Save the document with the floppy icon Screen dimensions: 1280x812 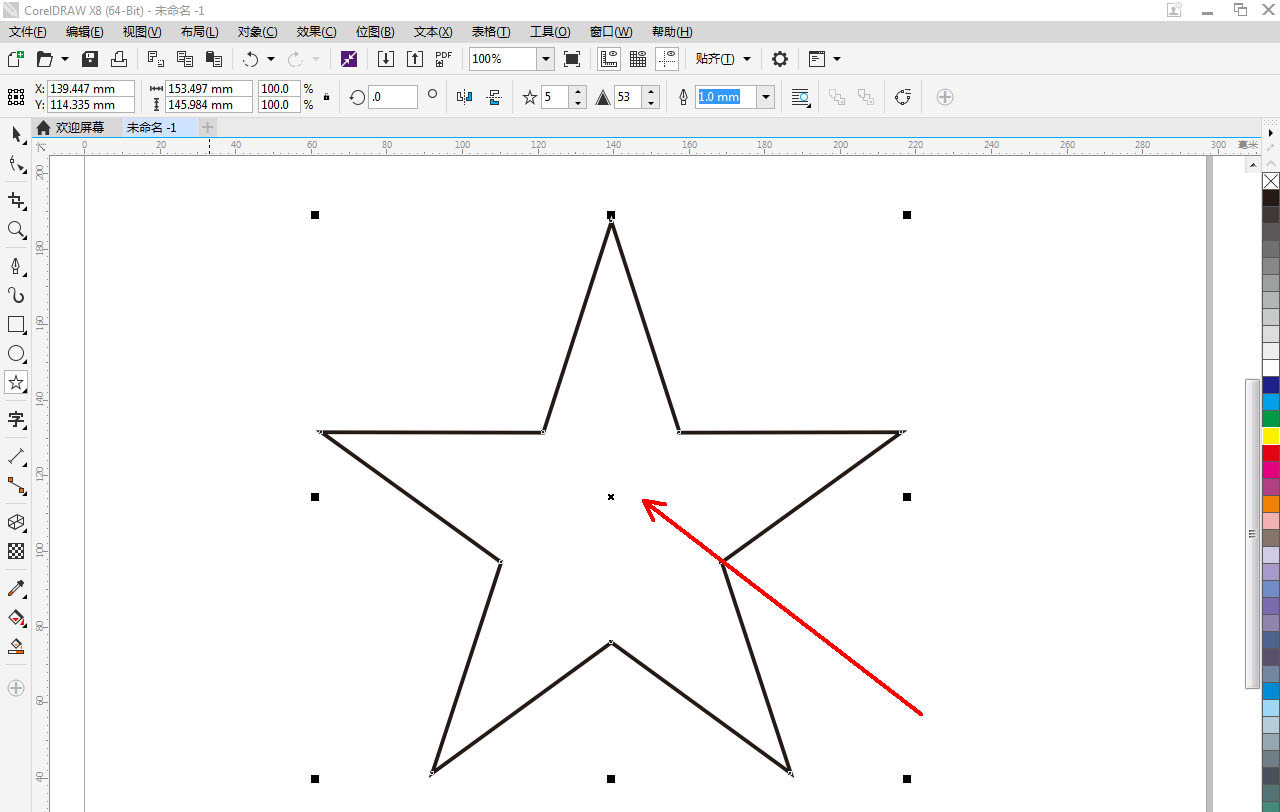point(90,59)
